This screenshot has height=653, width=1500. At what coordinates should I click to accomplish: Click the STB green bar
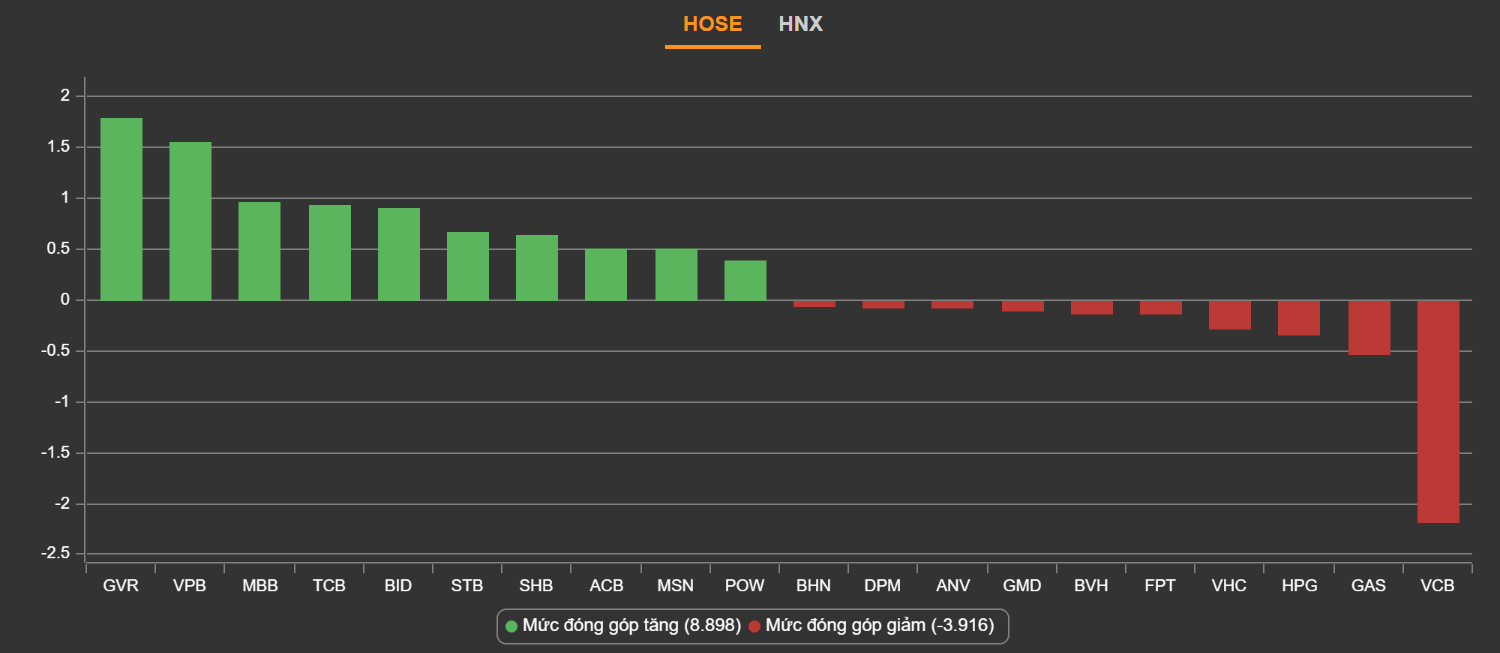click(x=467, y=266)
